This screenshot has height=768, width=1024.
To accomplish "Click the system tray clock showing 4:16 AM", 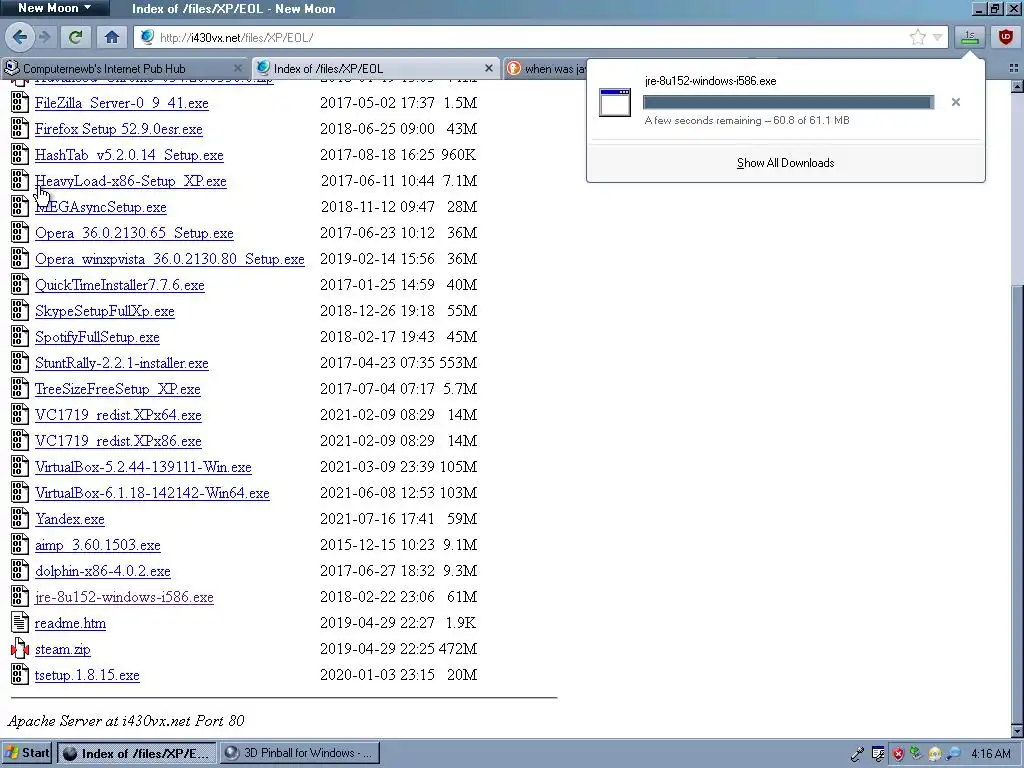I will pos(991,754).
